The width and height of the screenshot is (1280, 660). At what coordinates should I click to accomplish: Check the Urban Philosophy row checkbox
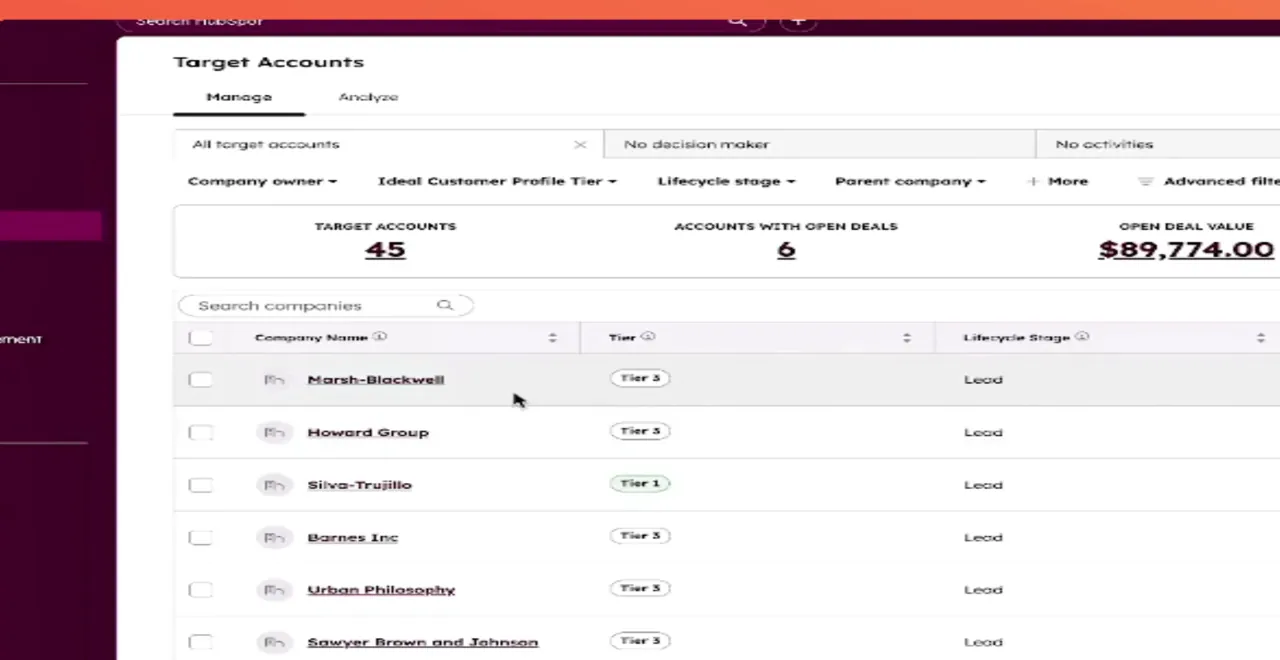pos(200,590)
